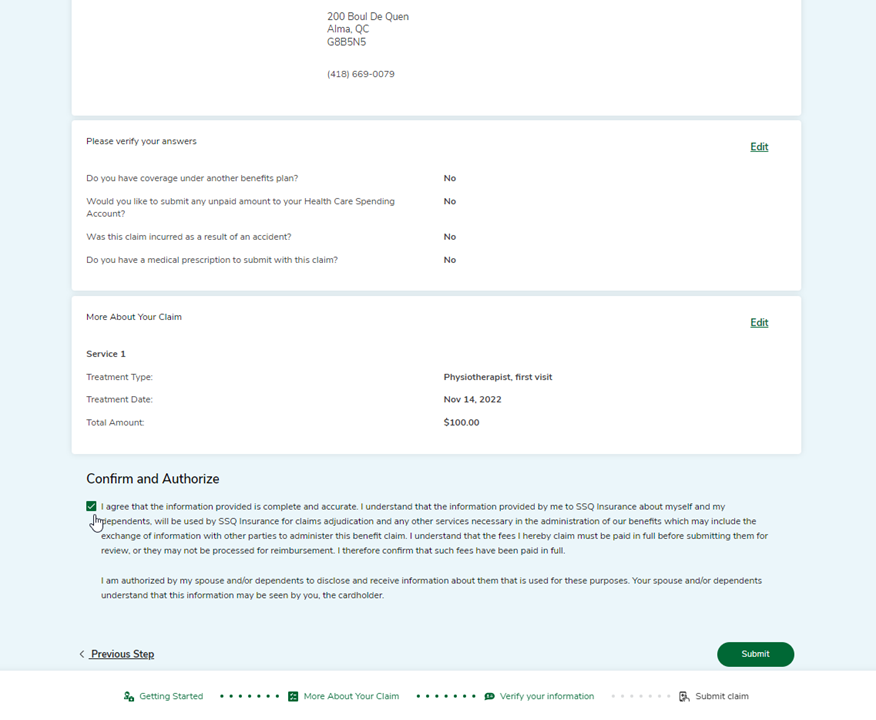The width and height of the screenshot is (876, 720).
Task: Click the provider phone number (418) 669-0079
Action: [x=361, y=74]
